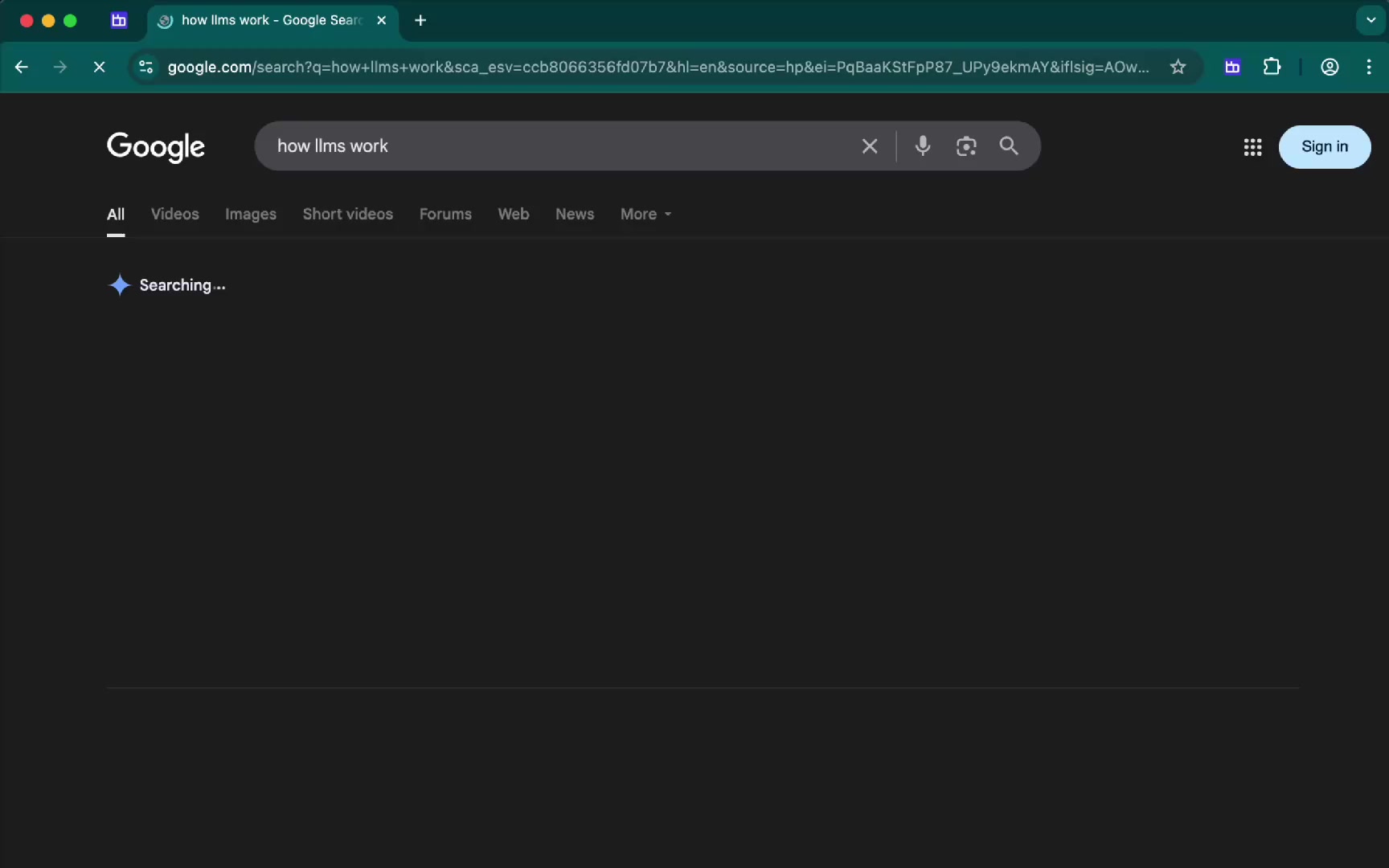Bookmark this page with the star
The image size is (1389, 868).
tap(1177, 67)
